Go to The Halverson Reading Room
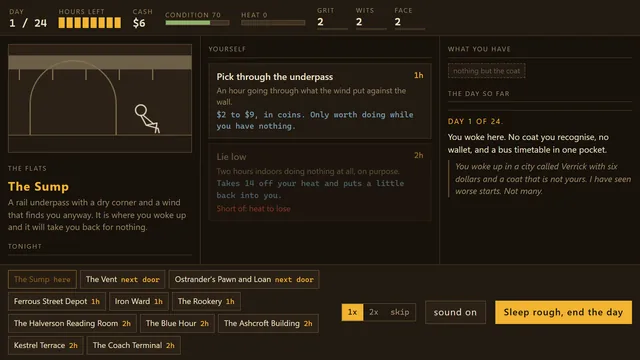 point(72,324)
